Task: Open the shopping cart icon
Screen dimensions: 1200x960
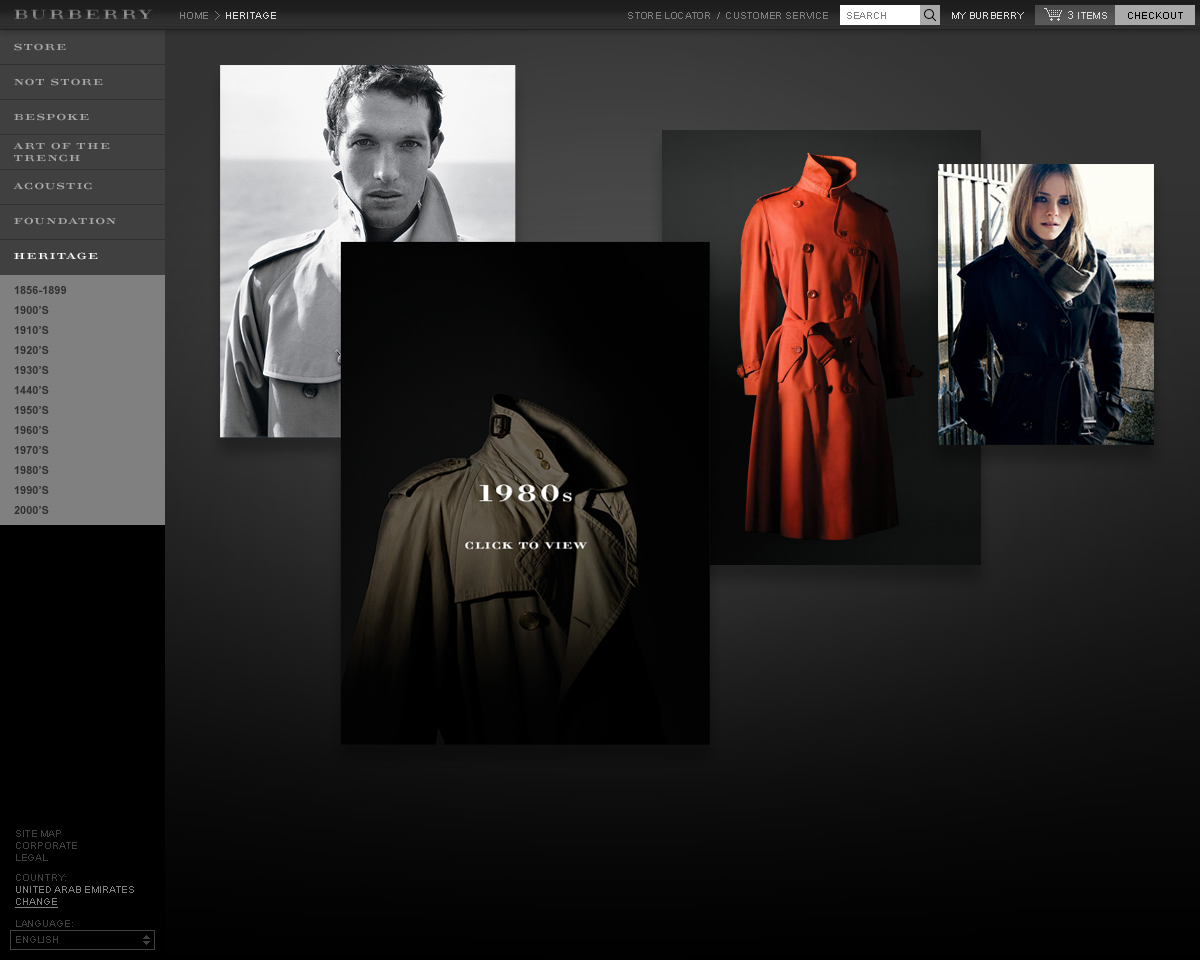Action: click(x=1053, y=15)
